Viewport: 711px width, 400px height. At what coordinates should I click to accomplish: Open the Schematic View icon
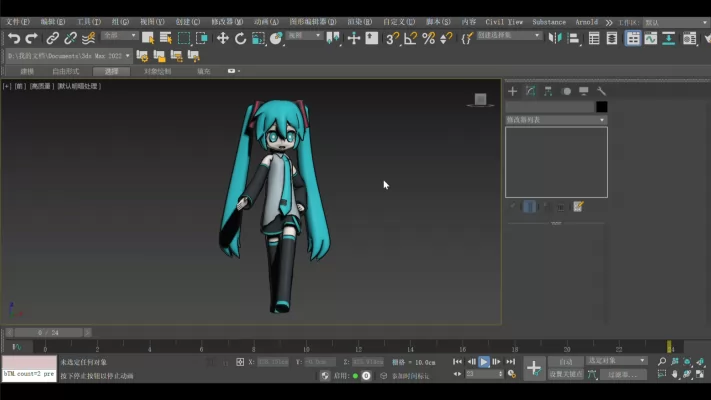(668, 39)
